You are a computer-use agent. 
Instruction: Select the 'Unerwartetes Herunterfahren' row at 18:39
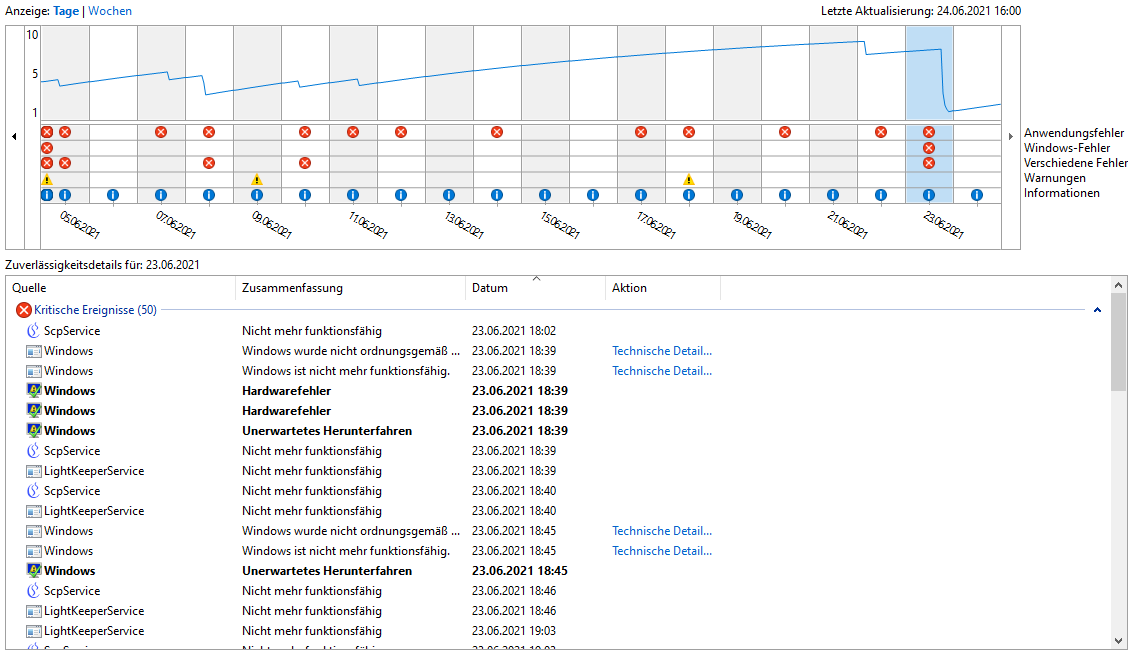click(x=556, y=431)
